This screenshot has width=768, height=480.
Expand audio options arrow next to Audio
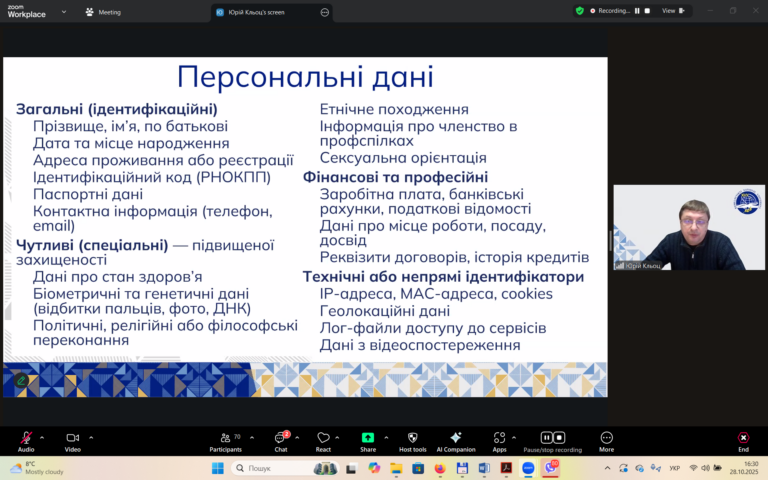[x=42, y=437]
